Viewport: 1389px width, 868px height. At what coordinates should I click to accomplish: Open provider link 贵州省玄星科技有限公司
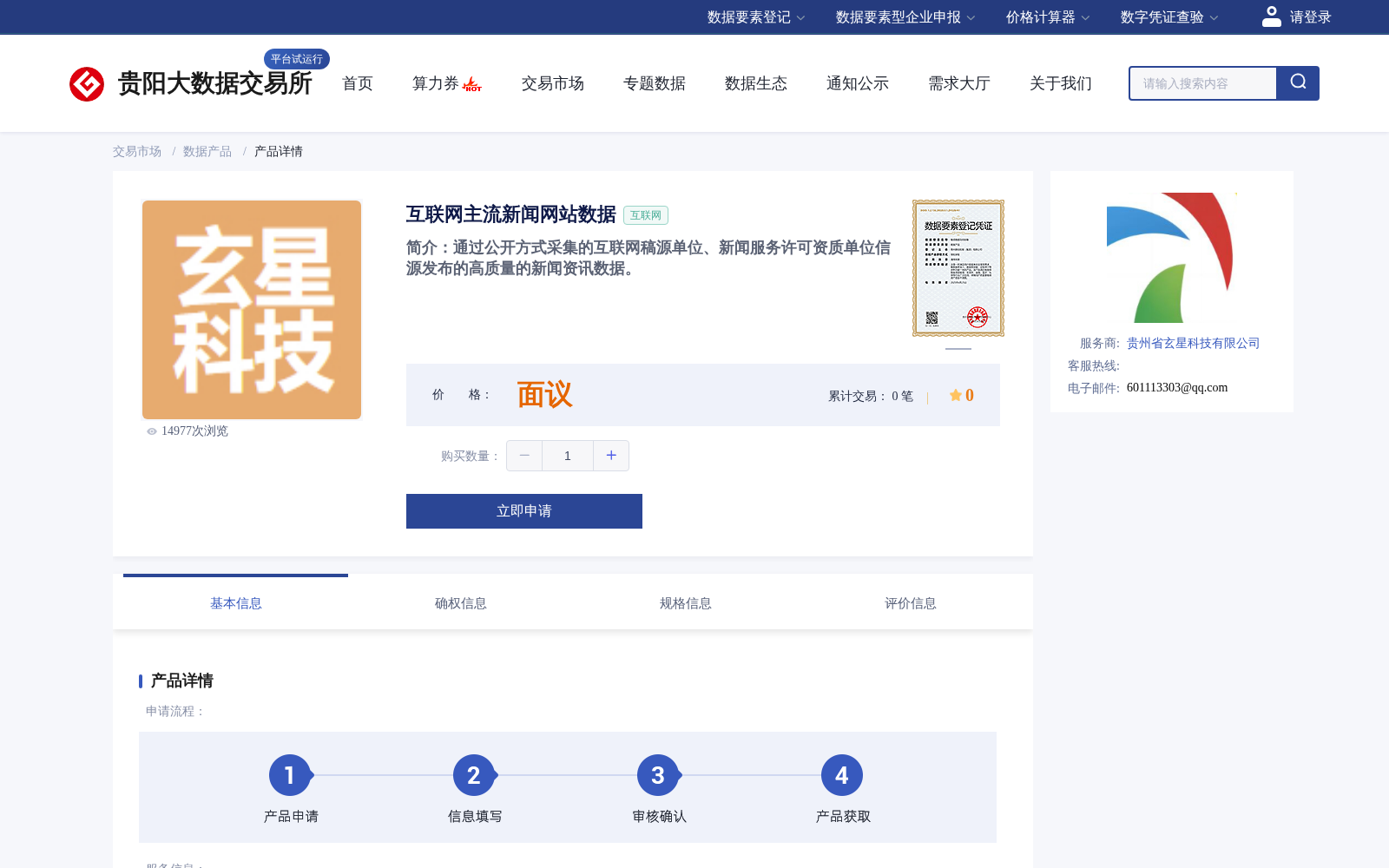click(x=1193, y=344)
